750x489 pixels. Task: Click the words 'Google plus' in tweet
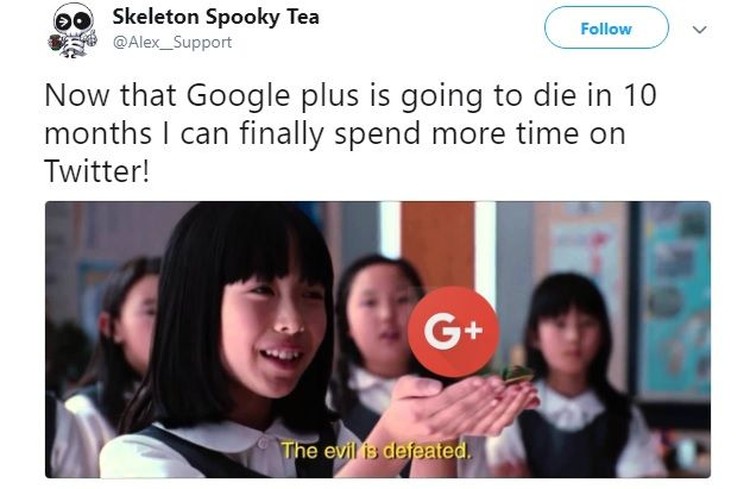[272, 96]
